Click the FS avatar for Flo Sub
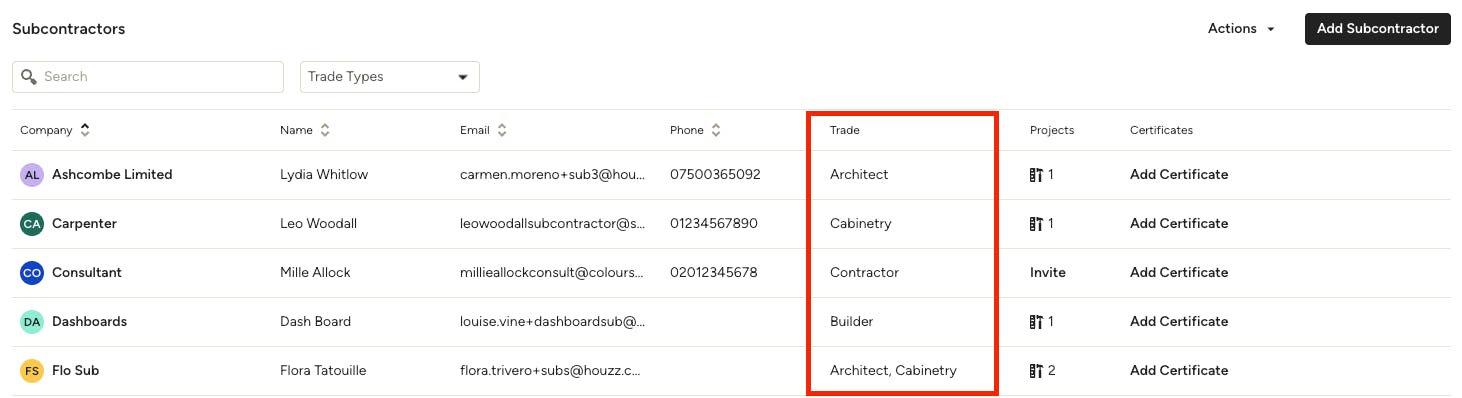Screen dimensions: 1462x398 coord(32,371)
